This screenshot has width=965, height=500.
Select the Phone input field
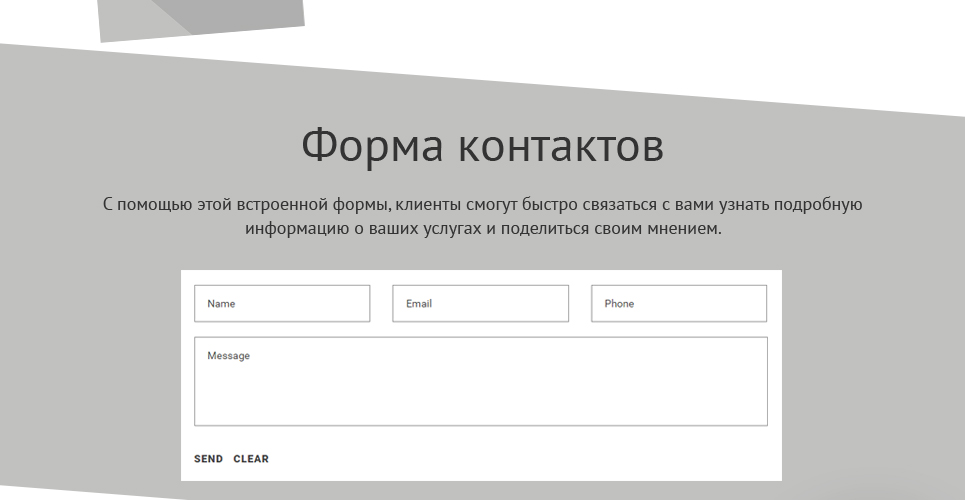point(679,304)
